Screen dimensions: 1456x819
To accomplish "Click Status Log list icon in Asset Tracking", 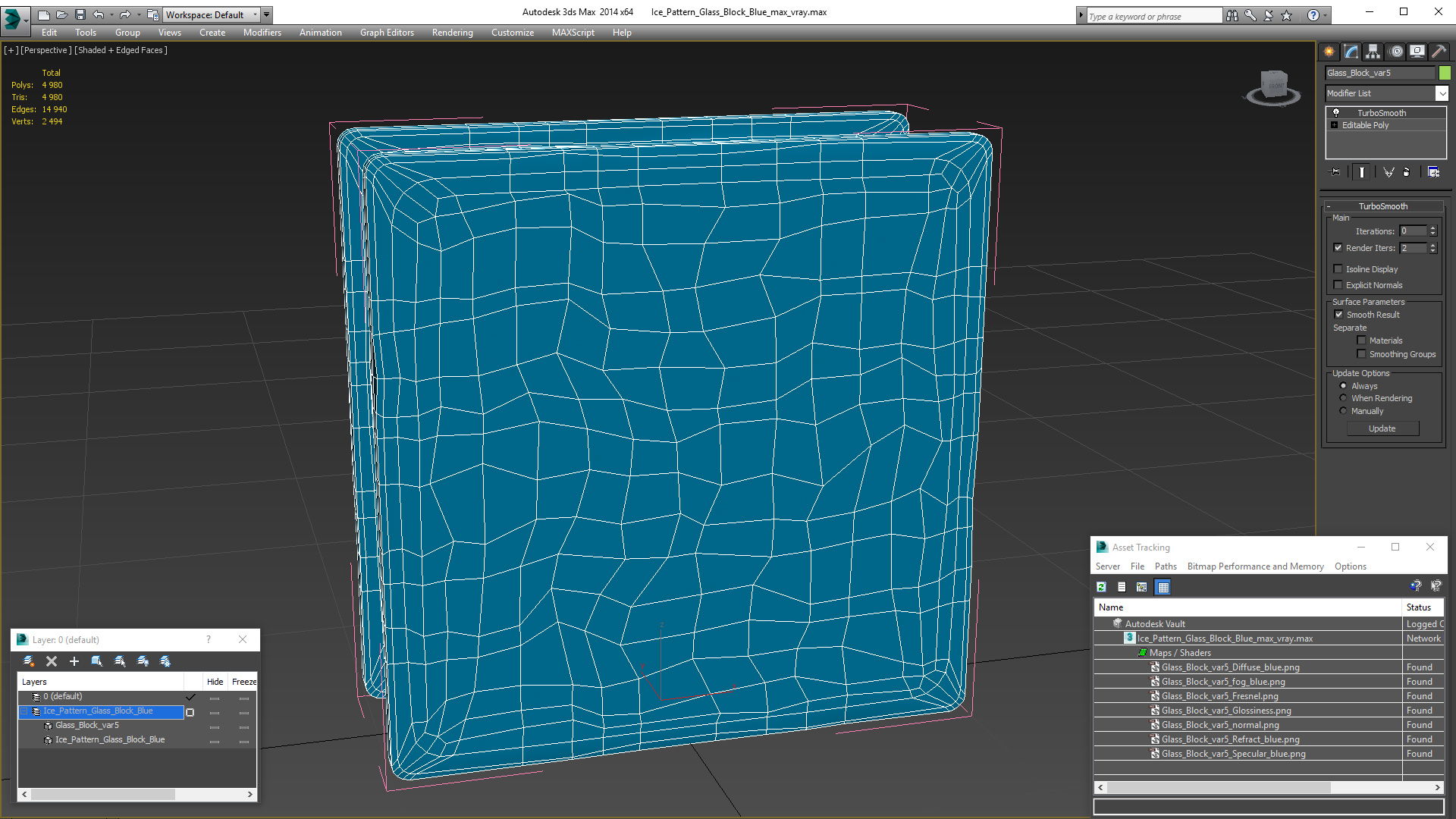I will tap(1122, 587).
